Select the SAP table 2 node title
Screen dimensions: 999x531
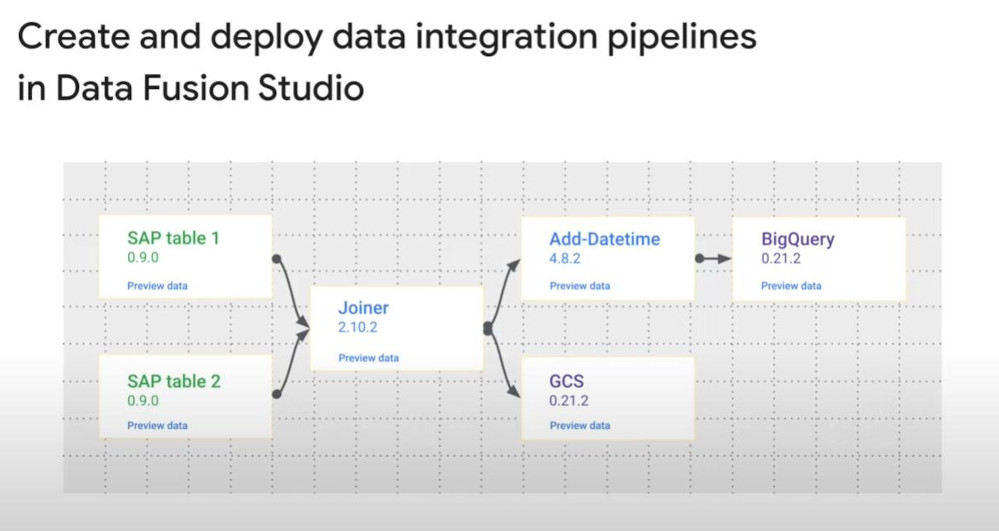point(174,381)
